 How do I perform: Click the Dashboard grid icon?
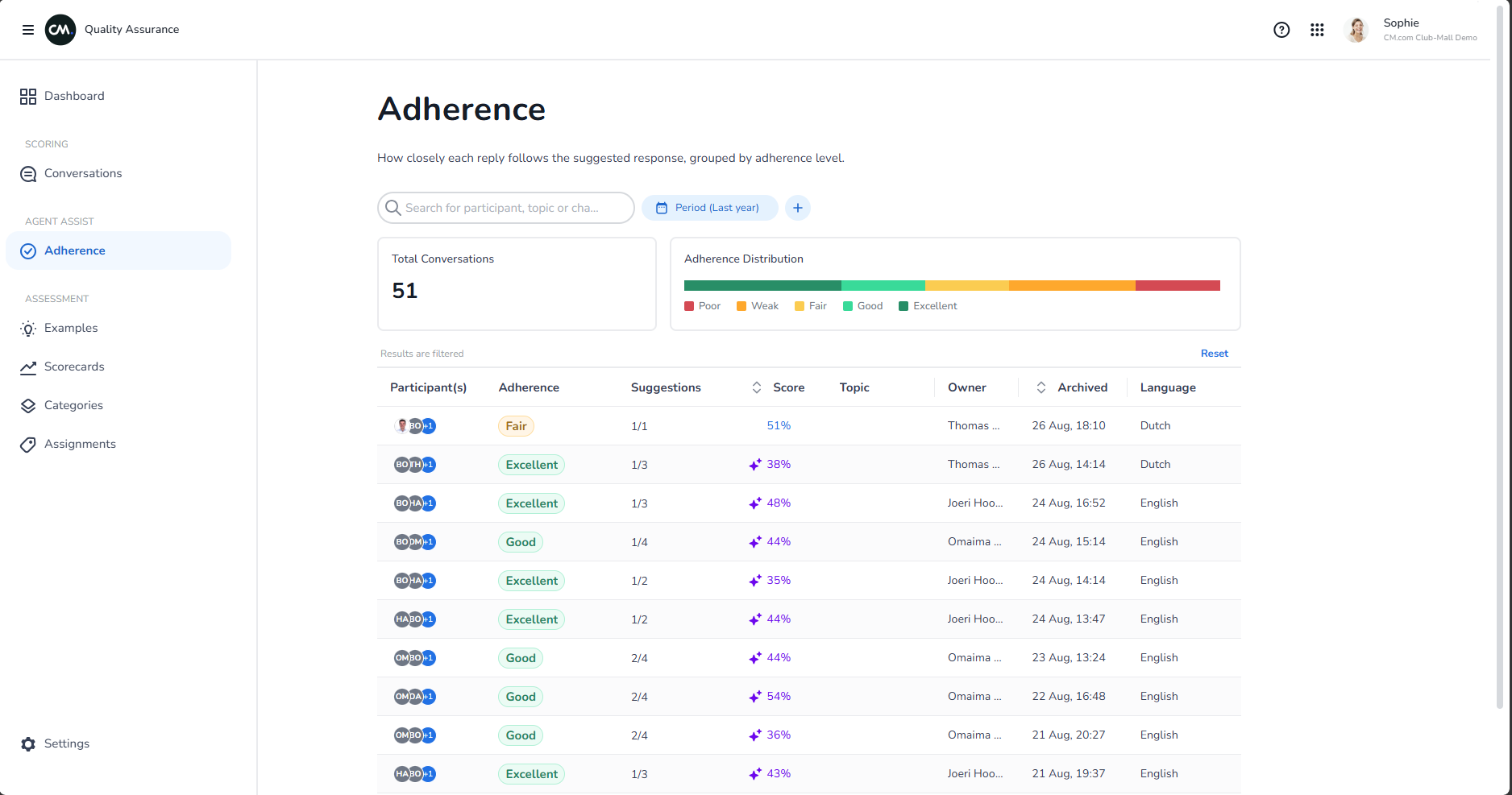pos(28,97)
